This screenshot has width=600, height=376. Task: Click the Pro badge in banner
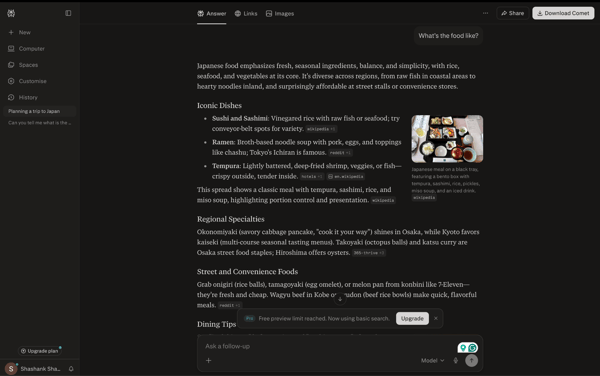249,319
